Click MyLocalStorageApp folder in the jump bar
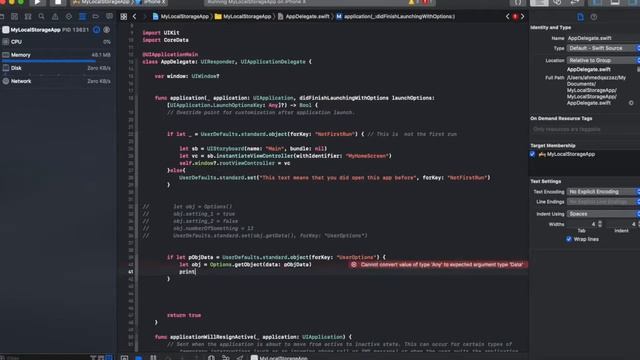 [243, 17]
